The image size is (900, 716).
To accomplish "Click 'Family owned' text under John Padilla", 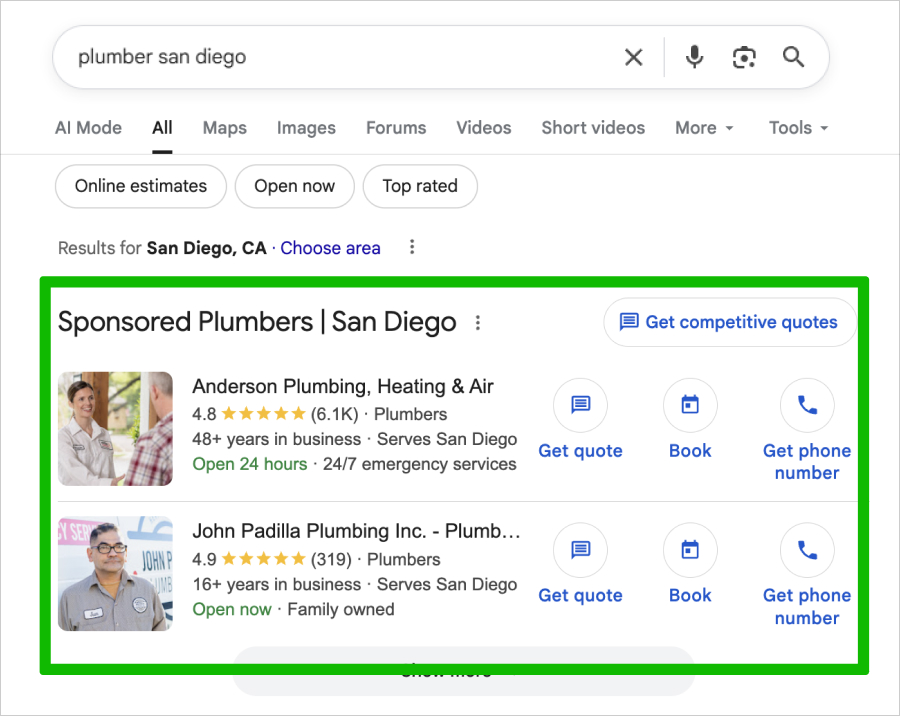I will (x=341, y=609).
